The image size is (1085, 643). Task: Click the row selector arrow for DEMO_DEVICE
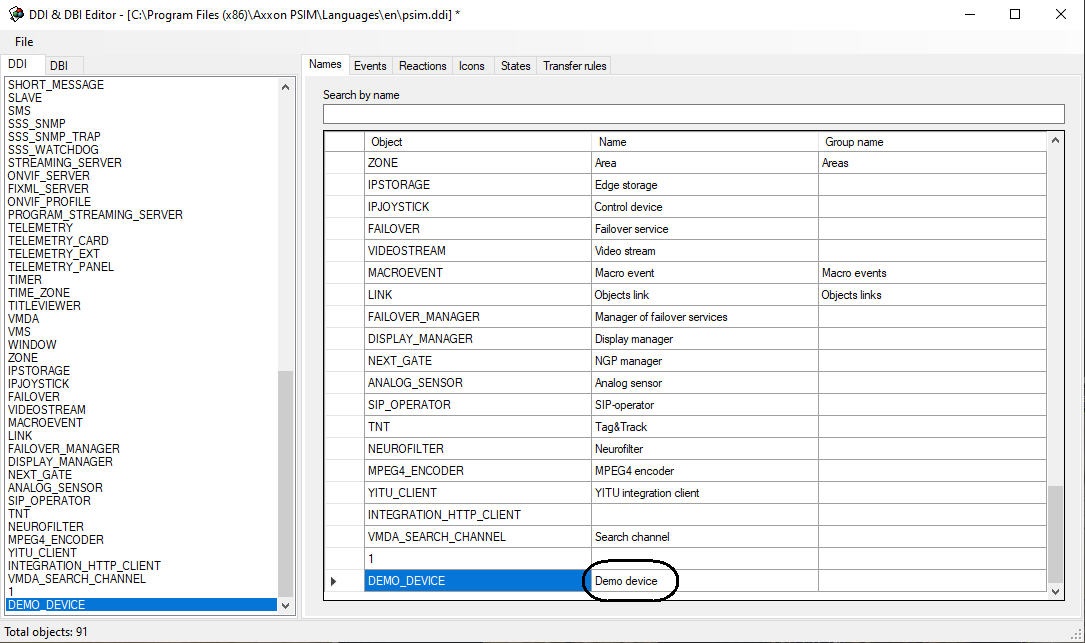(x=334, y=581)
